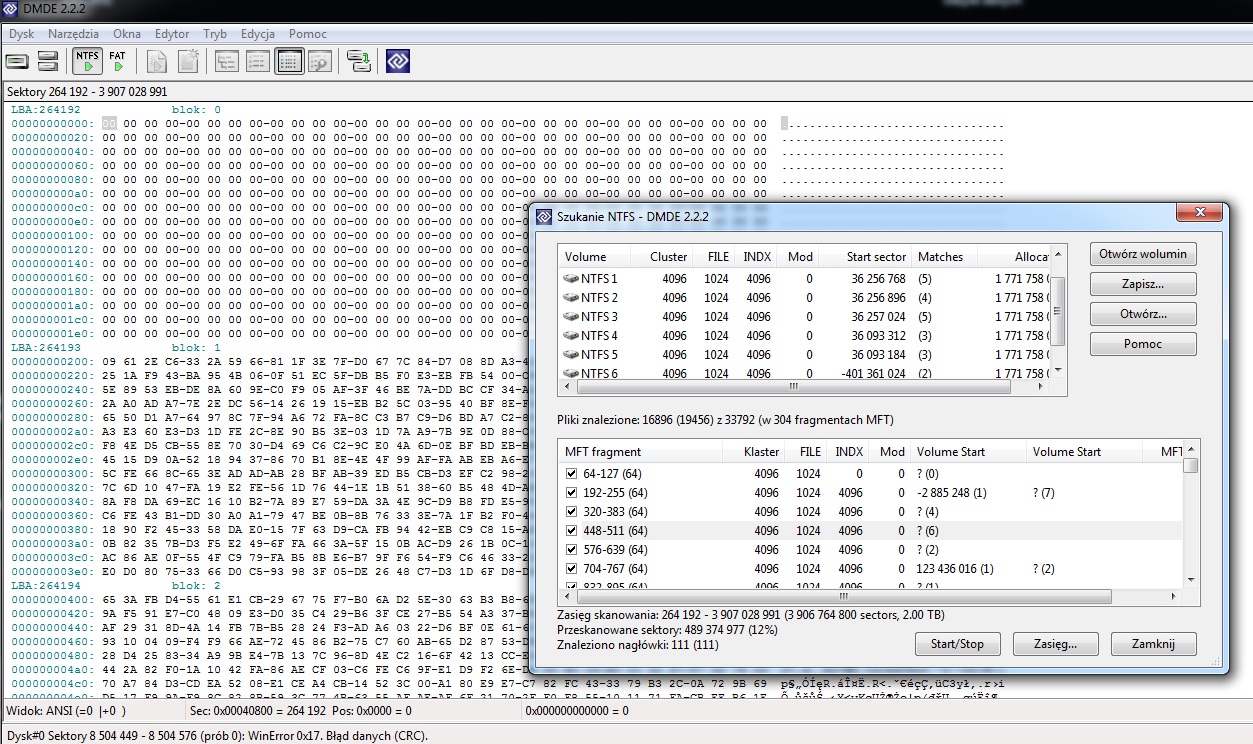Sort volumes by Start sector column header
This screenshot has width=1253, height=744.
tap(863, 257)
